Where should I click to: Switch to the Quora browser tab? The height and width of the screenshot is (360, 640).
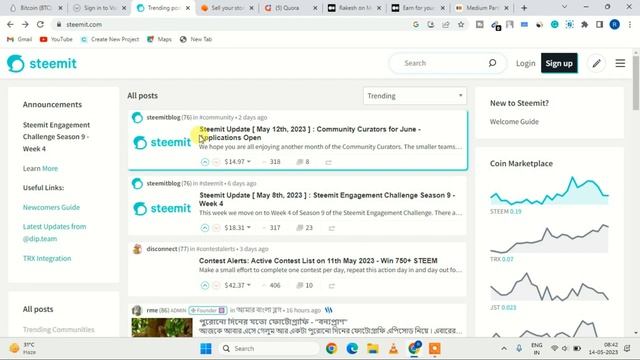pos(290,8)
